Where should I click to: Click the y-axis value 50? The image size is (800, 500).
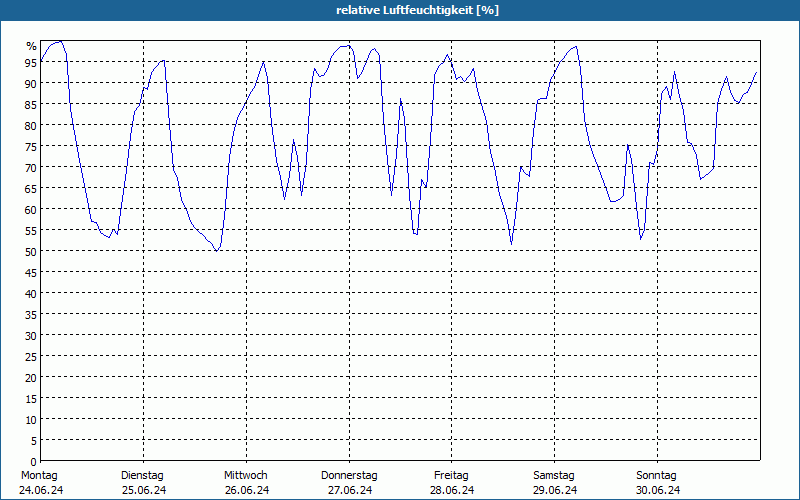31,252
